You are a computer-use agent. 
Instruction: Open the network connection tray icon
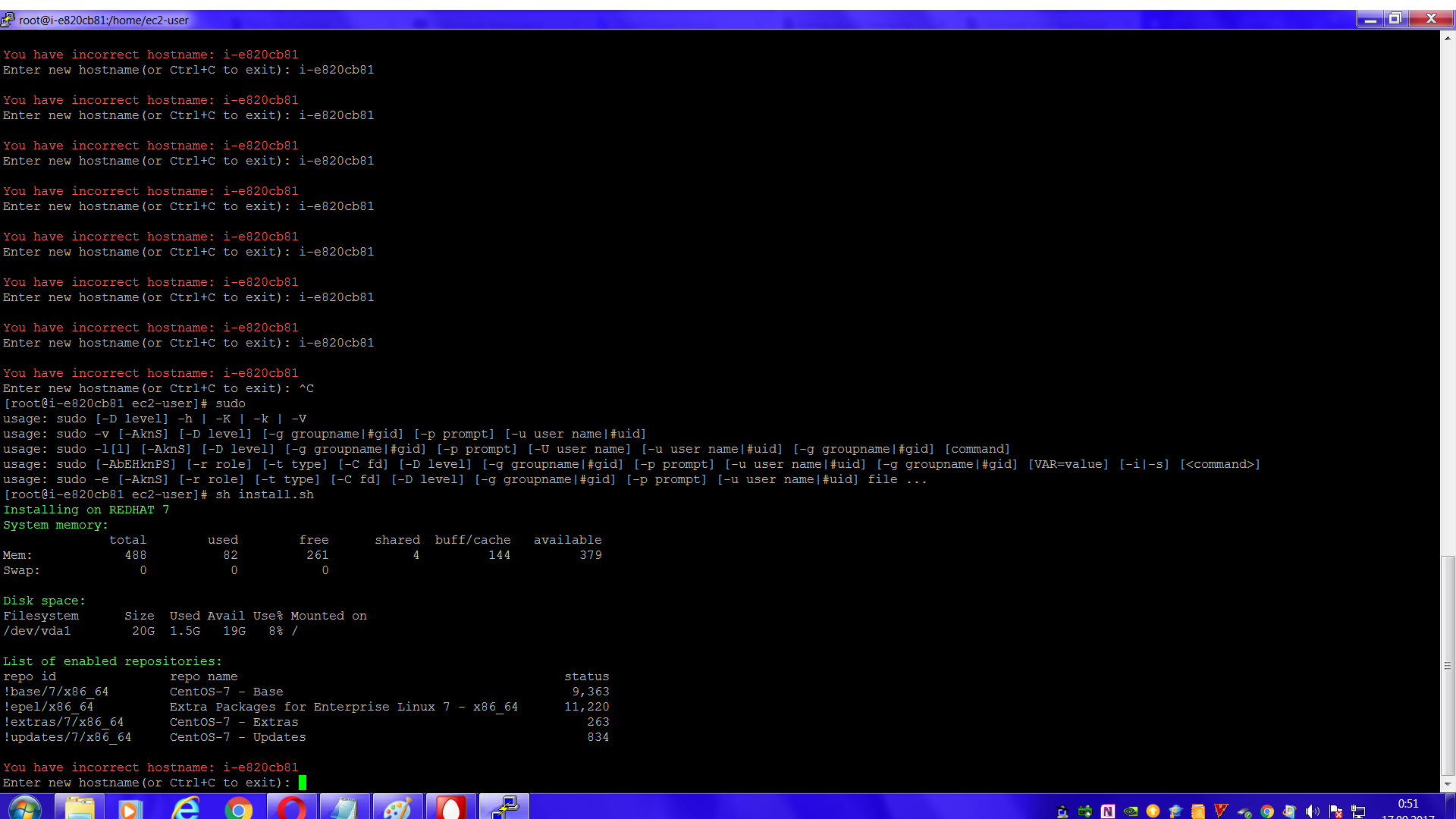point(1358,811)
